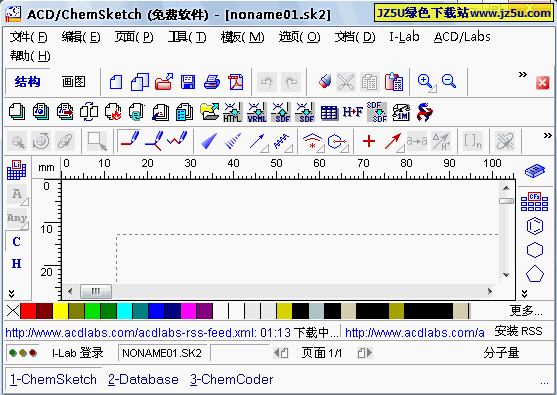Select the Draw Normal bond tool
This screenshot has width=557, height=395.
coord(130,141)
